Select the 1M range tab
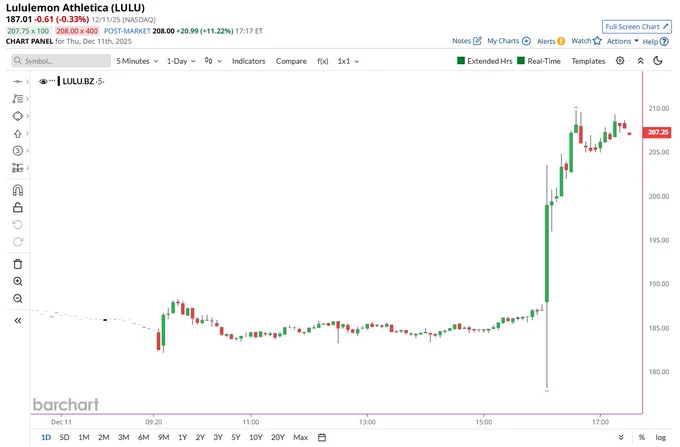The width and height of the screenshot is (680, 447). 84,437
